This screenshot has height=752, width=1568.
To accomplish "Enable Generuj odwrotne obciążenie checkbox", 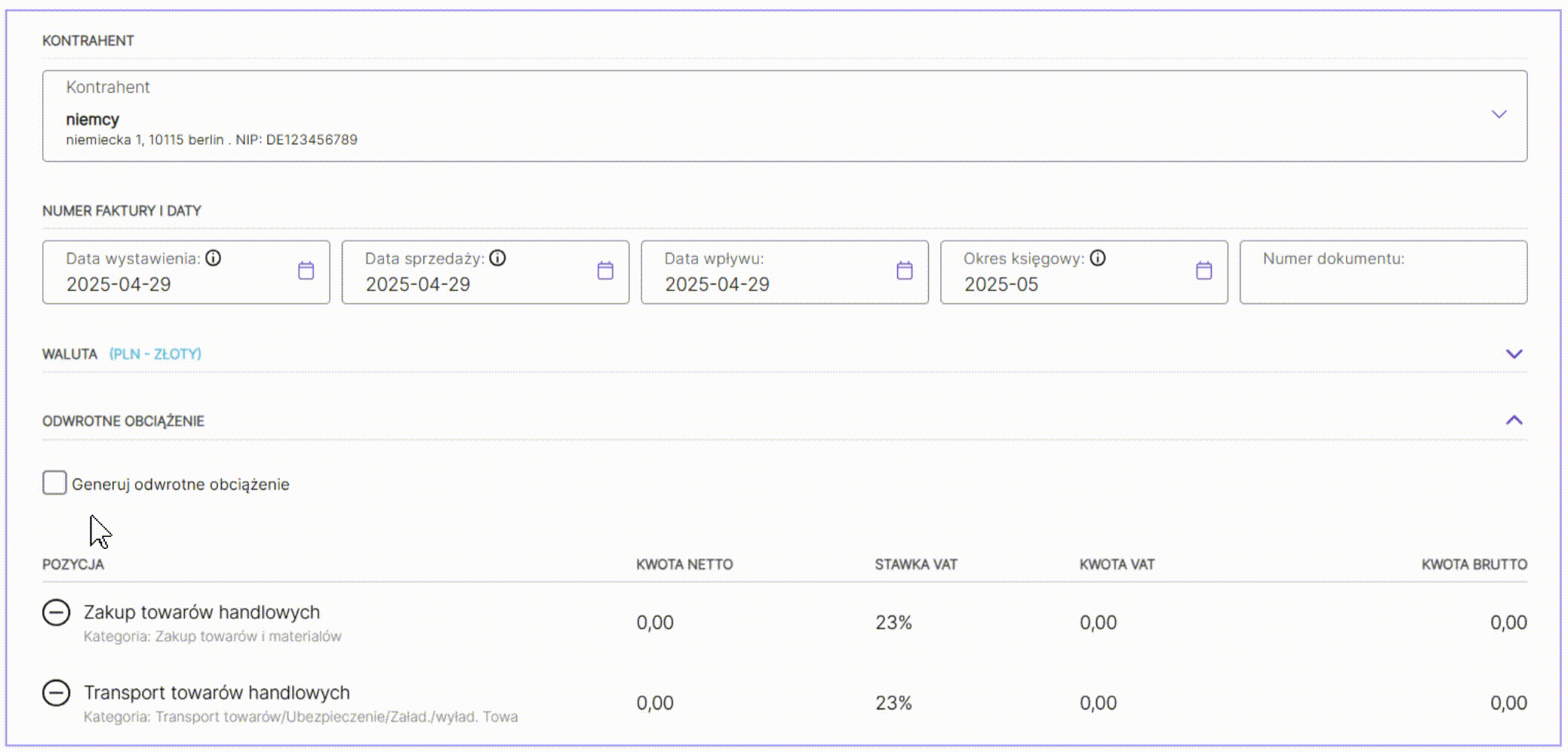I will (x=54, y=483).
